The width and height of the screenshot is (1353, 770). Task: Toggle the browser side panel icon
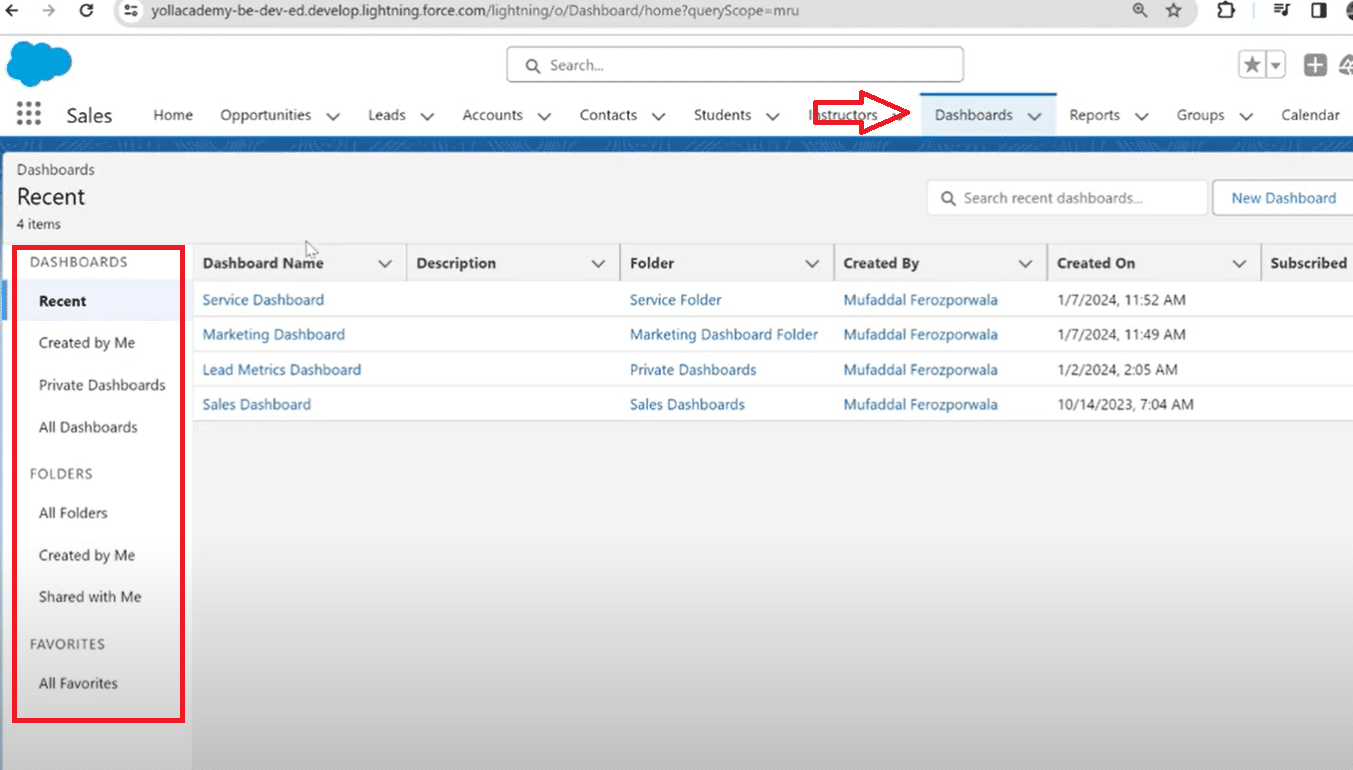pyautogui.click(x=1319, y=10)
